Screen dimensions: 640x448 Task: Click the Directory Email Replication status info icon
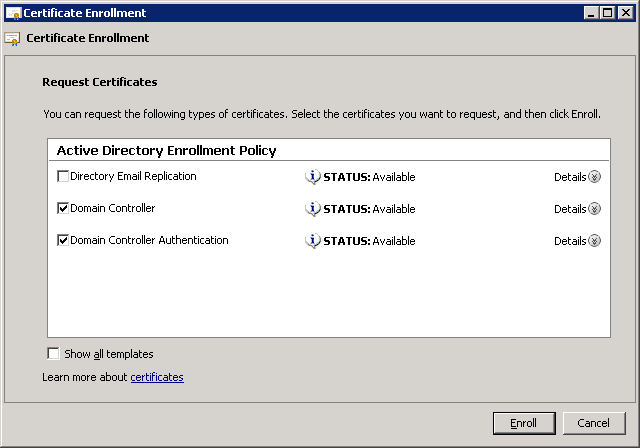pos(312,177)
